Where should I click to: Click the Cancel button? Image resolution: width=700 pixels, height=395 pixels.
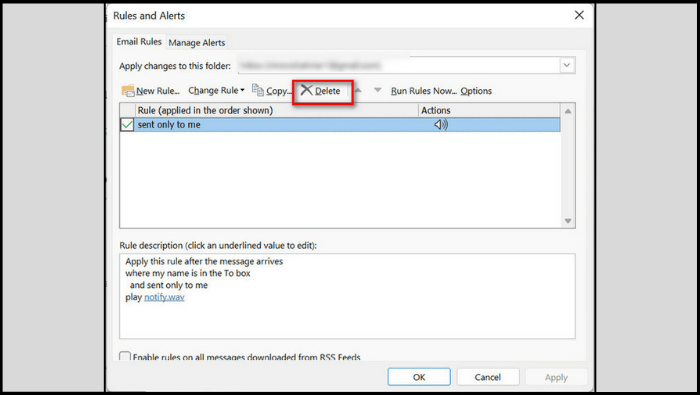488,377
